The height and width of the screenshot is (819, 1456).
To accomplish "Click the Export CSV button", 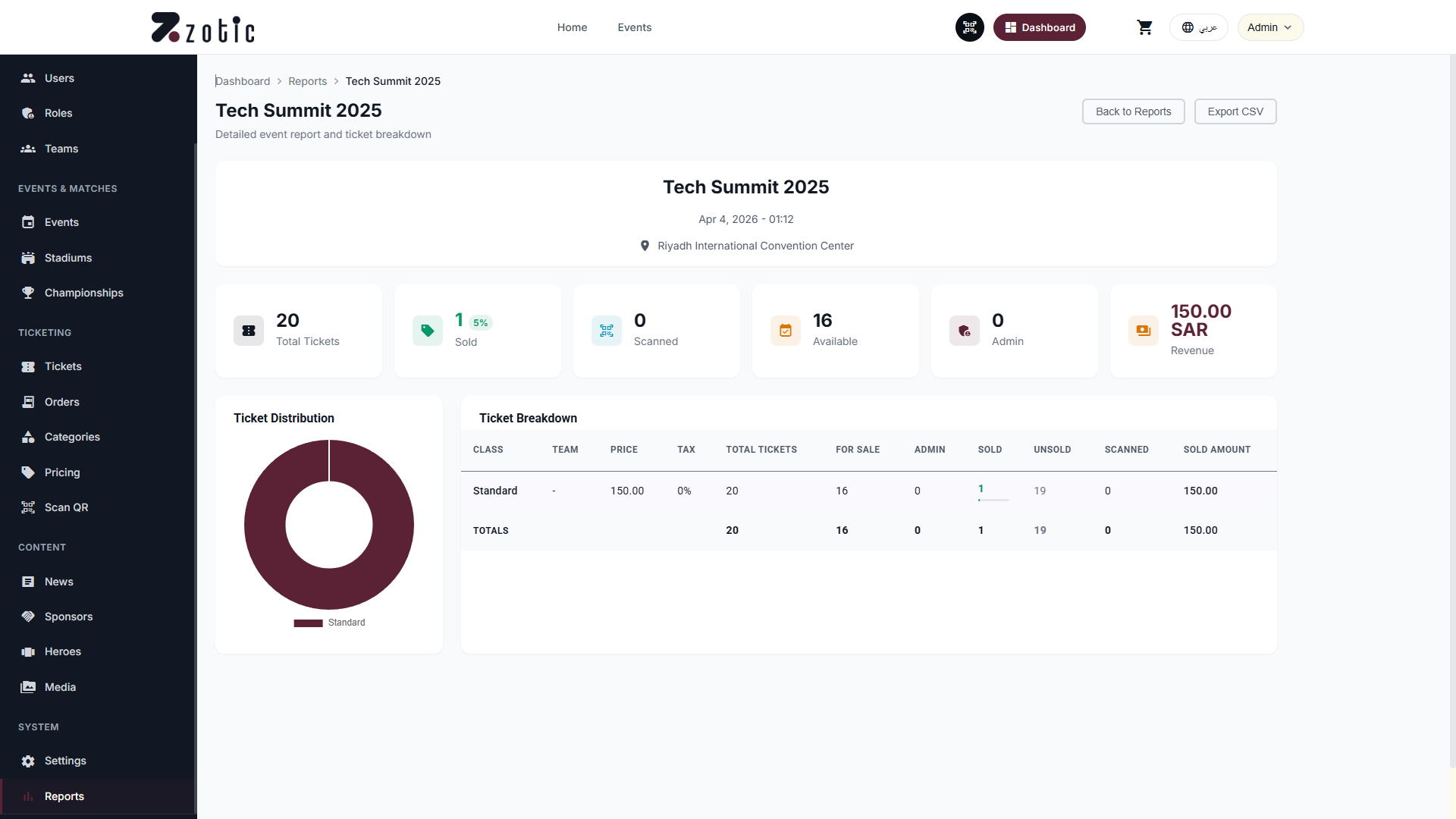I will pos(1235,111).
